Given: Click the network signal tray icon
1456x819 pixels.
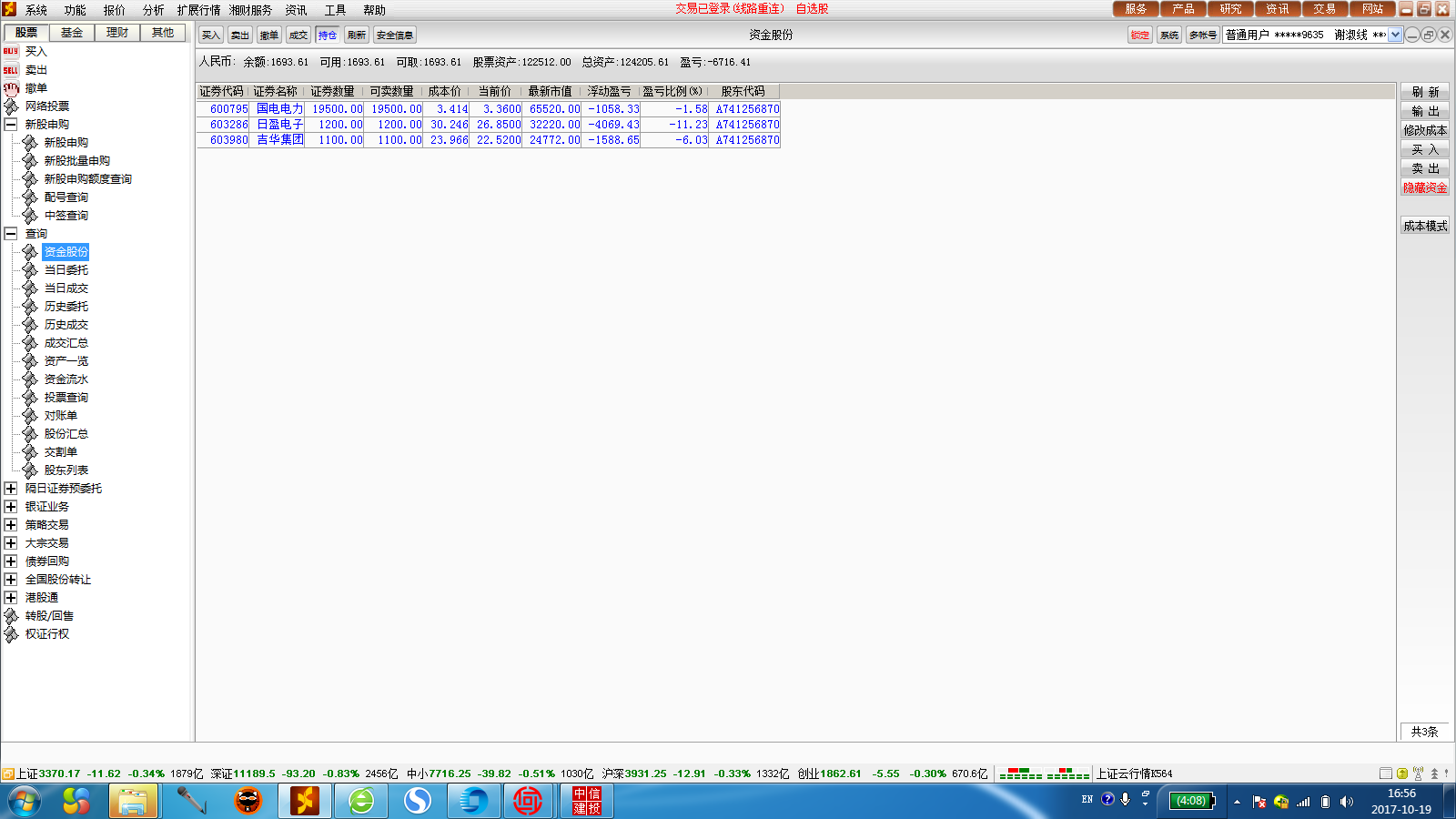Looking at the screenshot, I should click(1304, 802).
